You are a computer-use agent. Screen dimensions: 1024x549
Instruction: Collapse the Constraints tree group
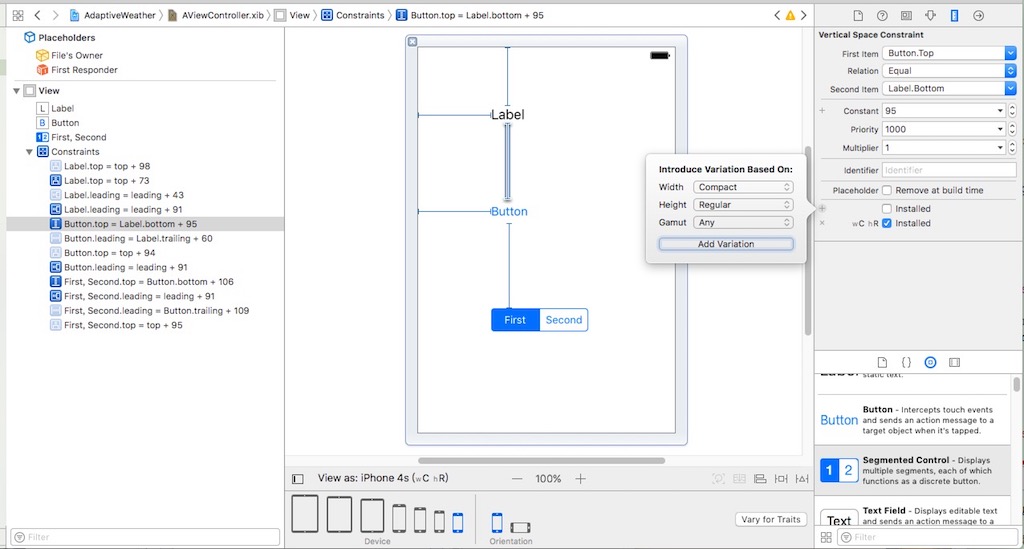(29, 152)
